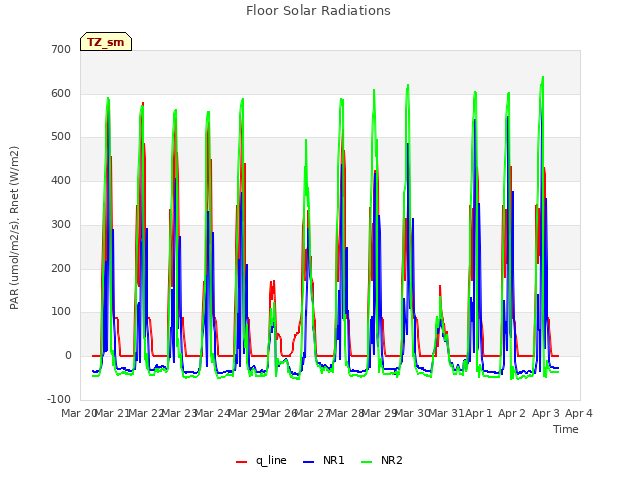Click the 200 y-axis tick label

pyautogui.click(x=61, y=269)
